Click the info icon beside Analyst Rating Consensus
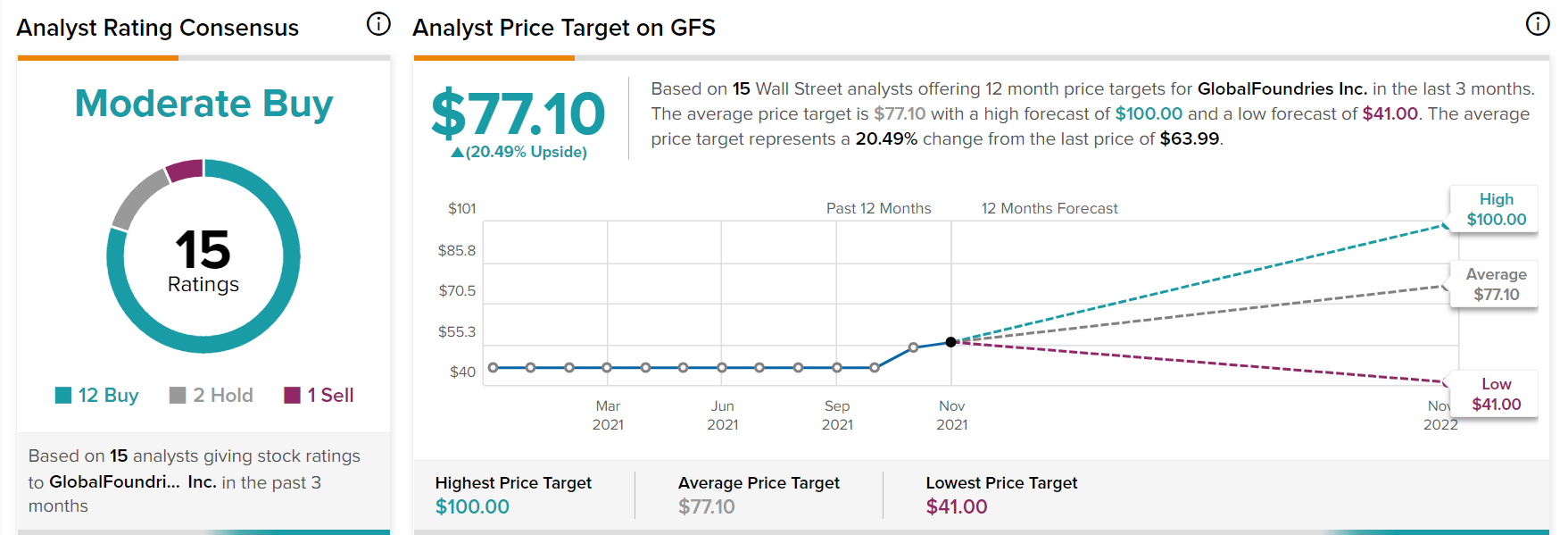 click(378, 24)
